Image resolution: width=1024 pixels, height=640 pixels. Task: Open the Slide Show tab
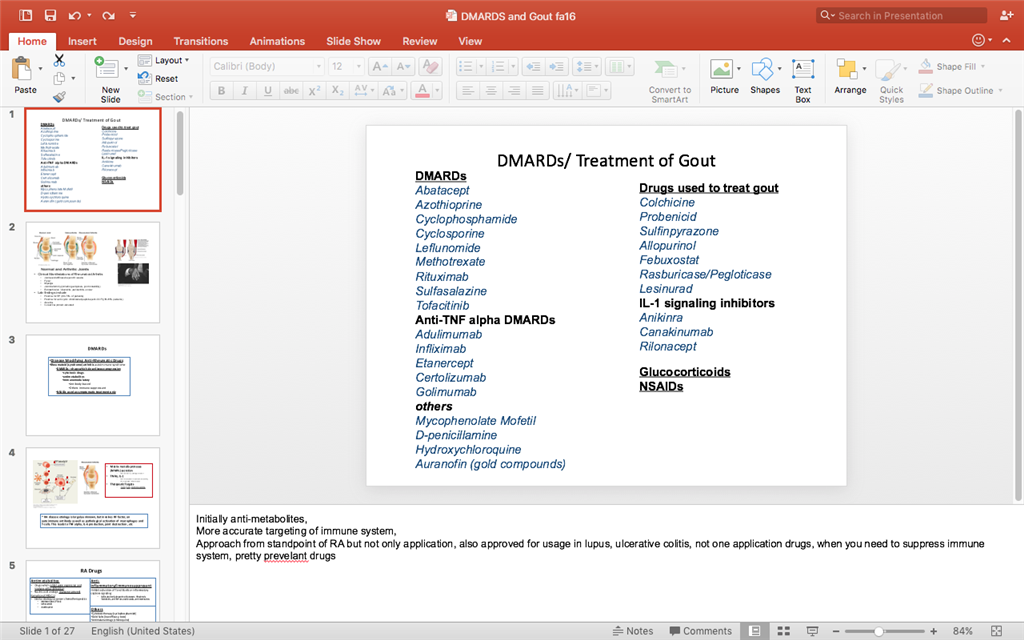point(353,41)
